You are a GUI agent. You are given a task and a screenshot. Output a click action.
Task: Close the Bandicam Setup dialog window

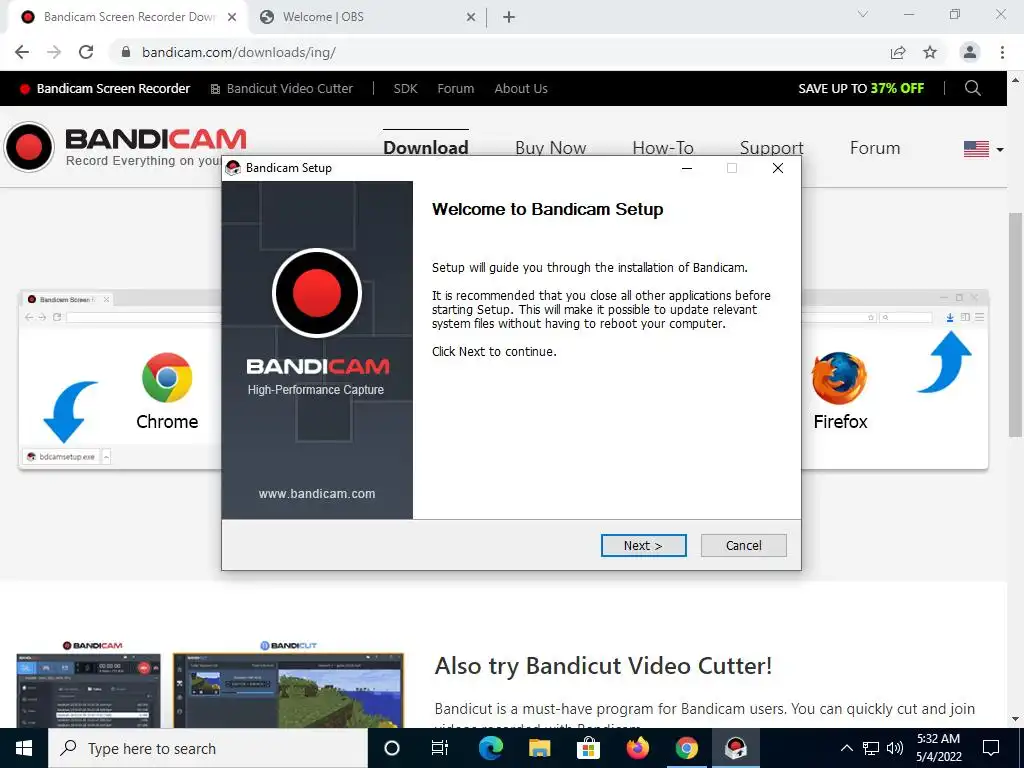778,168
